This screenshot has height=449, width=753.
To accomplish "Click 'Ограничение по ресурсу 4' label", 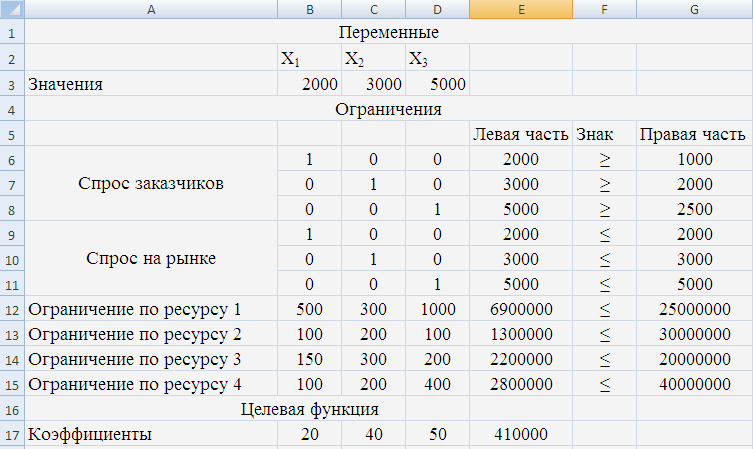I will click(151, 384).
